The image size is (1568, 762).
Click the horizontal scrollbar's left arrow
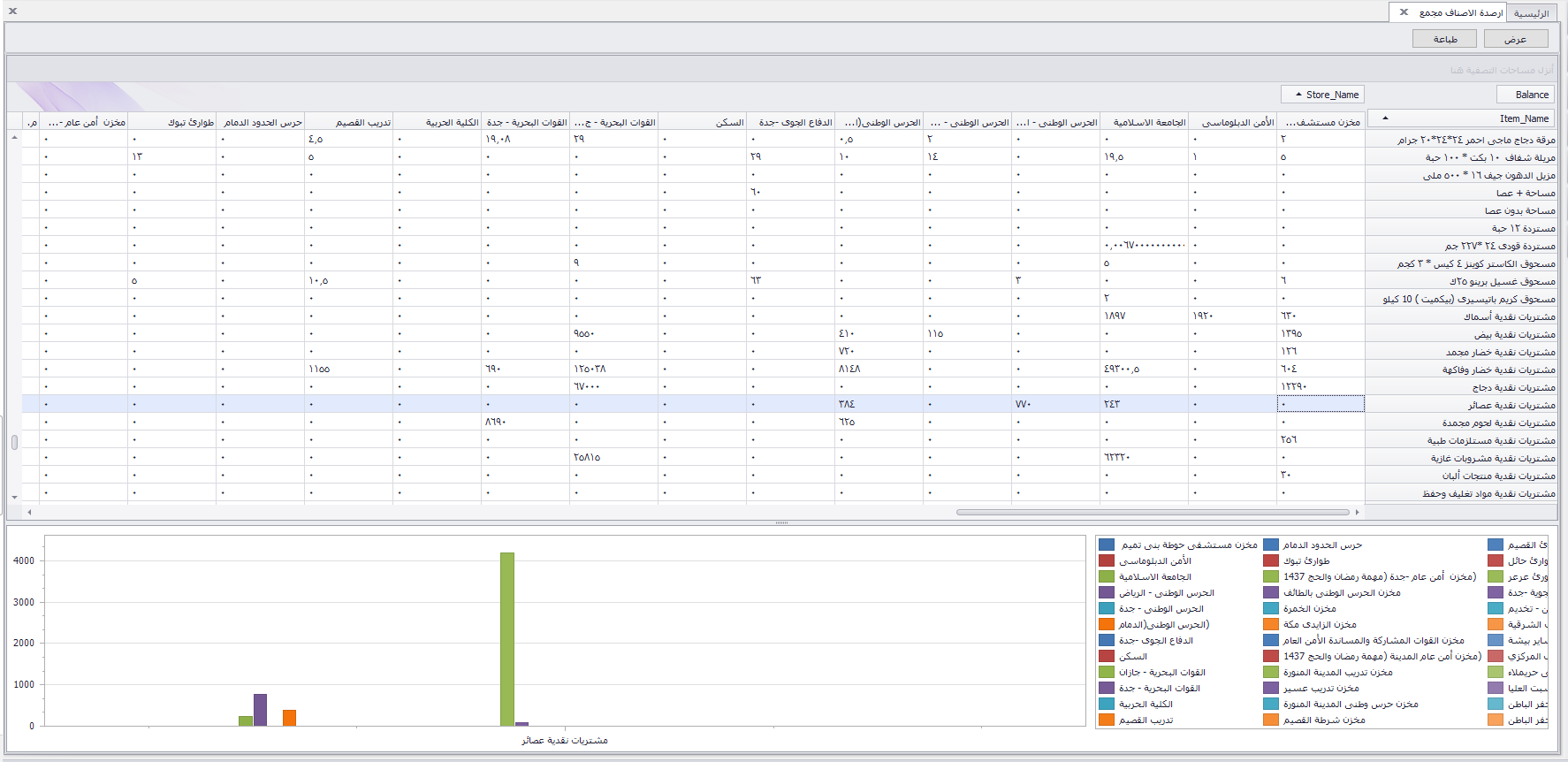tap(29, 512)
